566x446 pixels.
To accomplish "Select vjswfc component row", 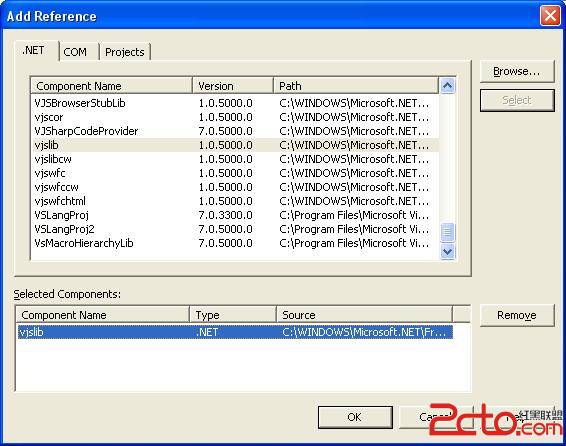I will pyautogui.click(x=235, y=173).
